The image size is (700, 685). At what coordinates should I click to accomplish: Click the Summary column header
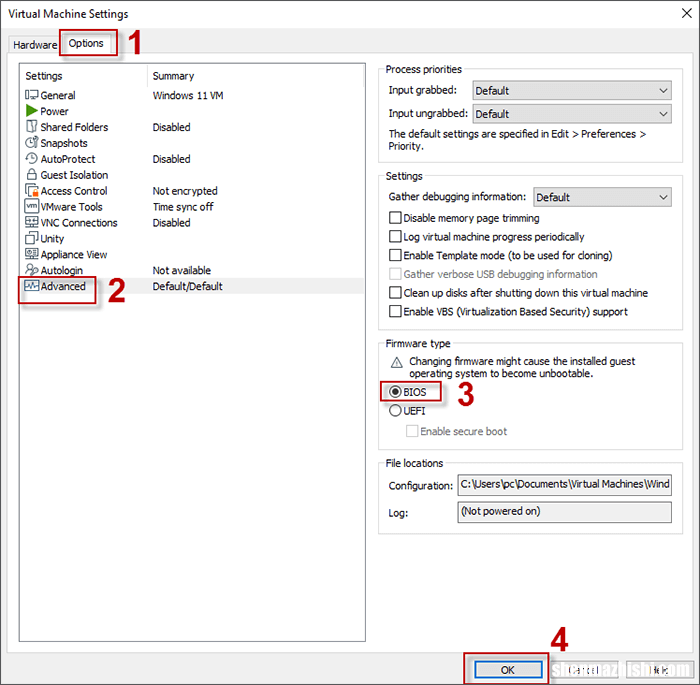173,76
